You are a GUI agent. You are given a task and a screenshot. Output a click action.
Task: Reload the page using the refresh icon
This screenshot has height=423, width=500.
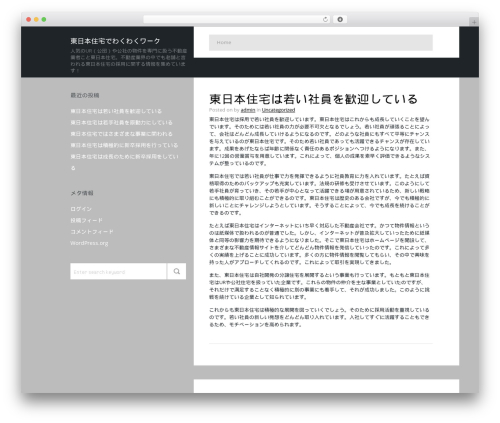tap(325, 20)
